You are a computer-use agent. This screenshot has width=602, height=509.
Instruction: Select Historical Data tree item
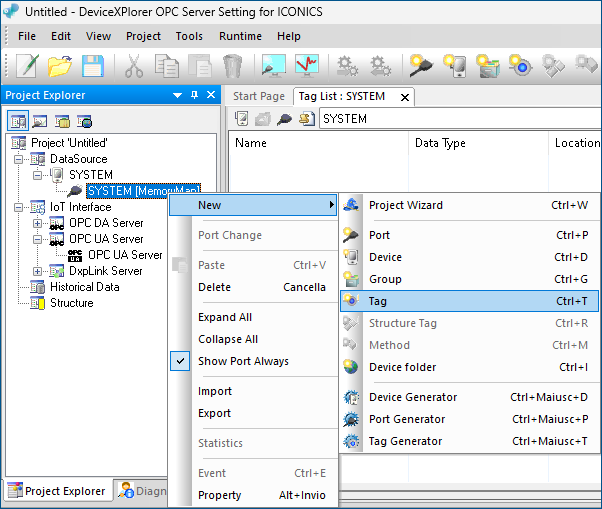click(x=84, y=287)
